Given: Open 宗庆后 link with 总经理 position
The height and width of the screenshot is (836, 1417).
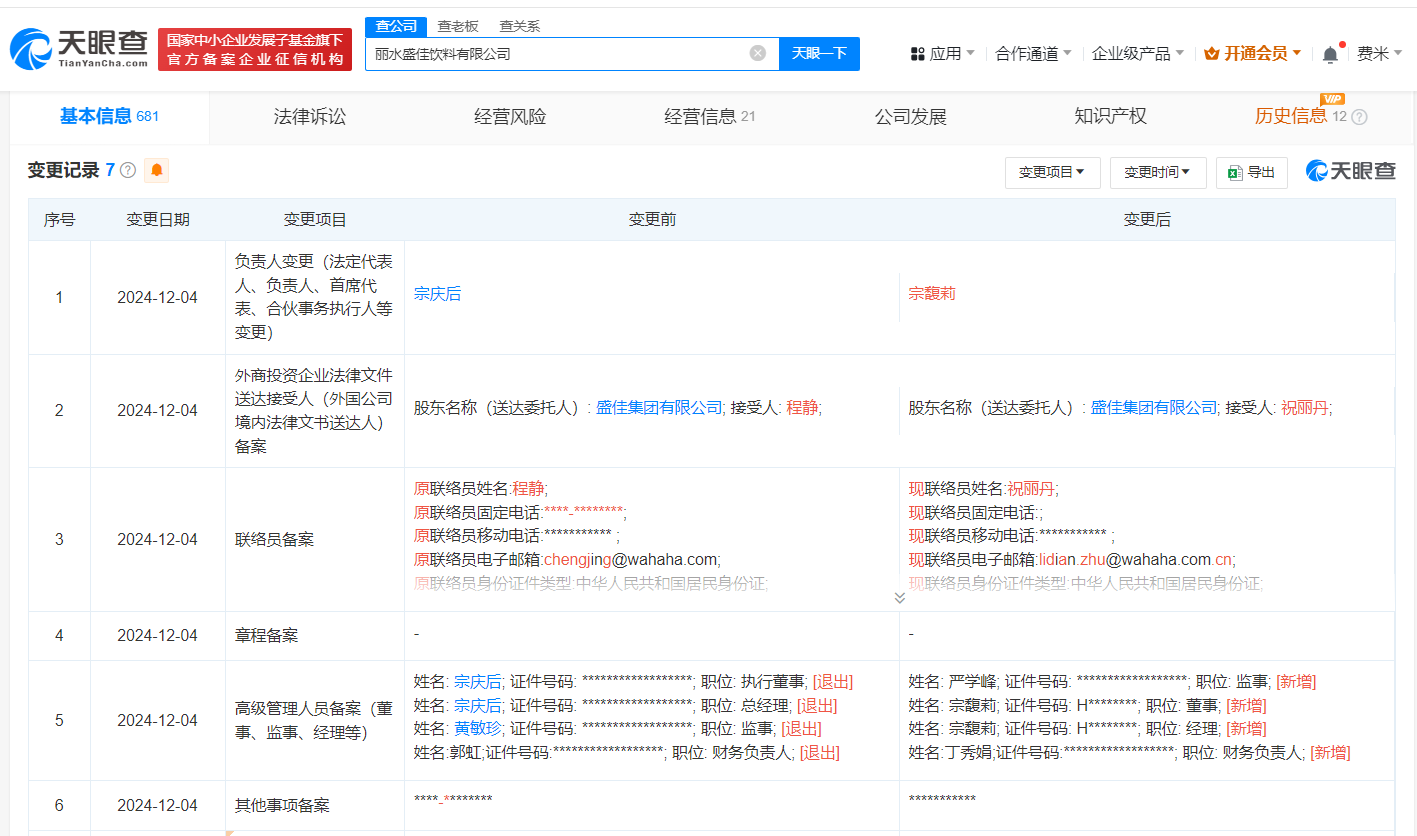Looking at the screenshot, I should (477, 705).
